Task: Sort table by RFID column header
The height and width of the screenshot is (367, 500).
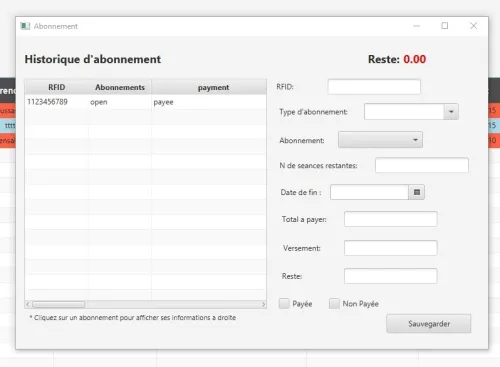Action: [57, 87]
